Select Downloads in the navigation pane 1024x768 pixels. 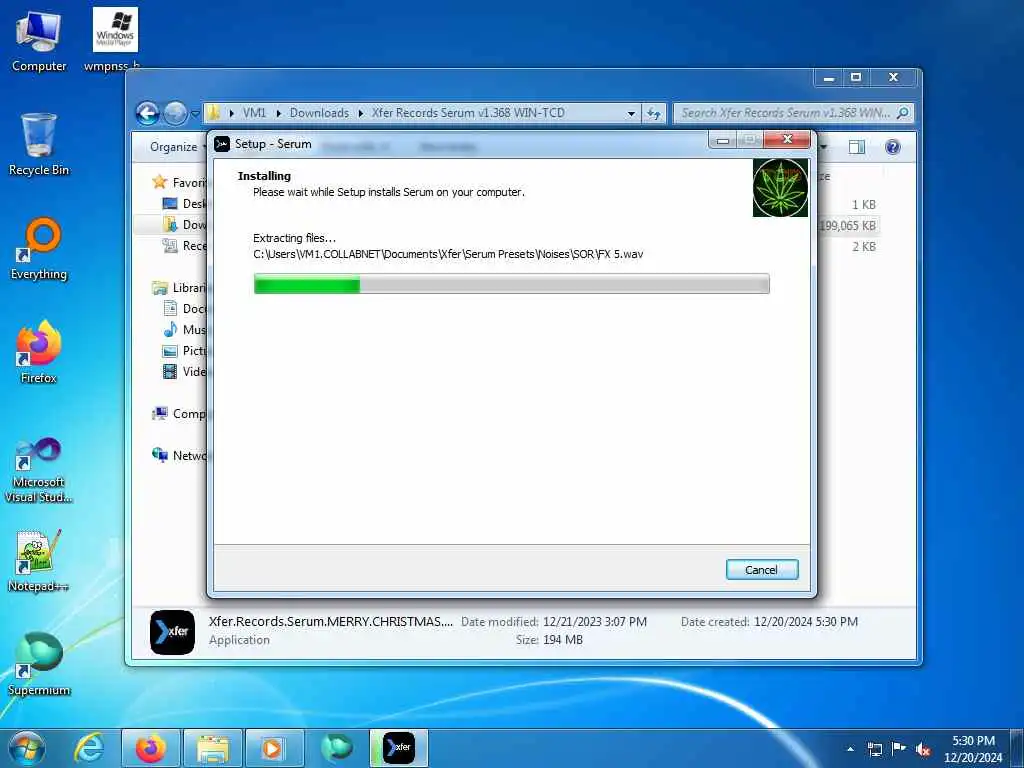click(184, 225)
